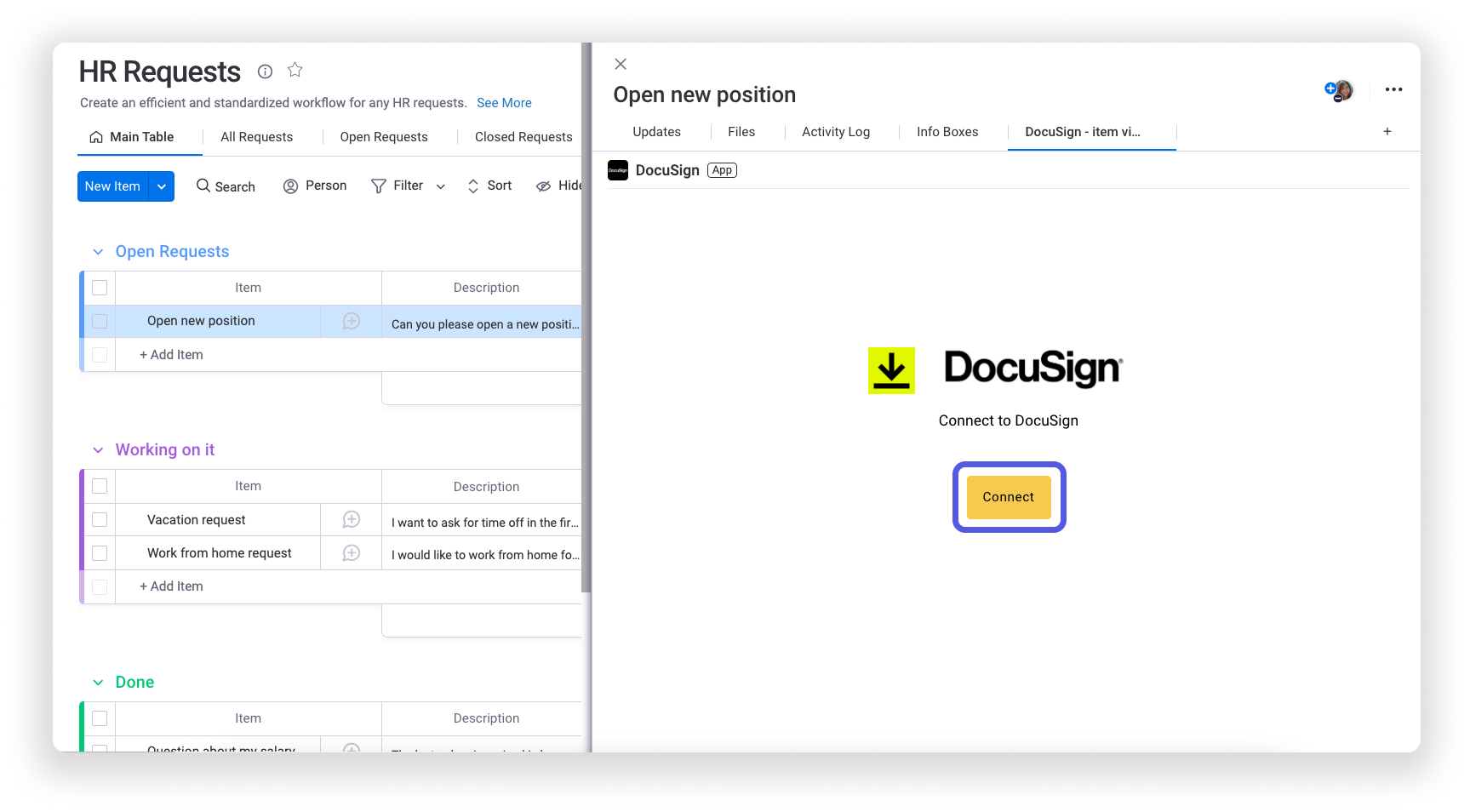
Task: Open the Sort options
Action: 489,186
